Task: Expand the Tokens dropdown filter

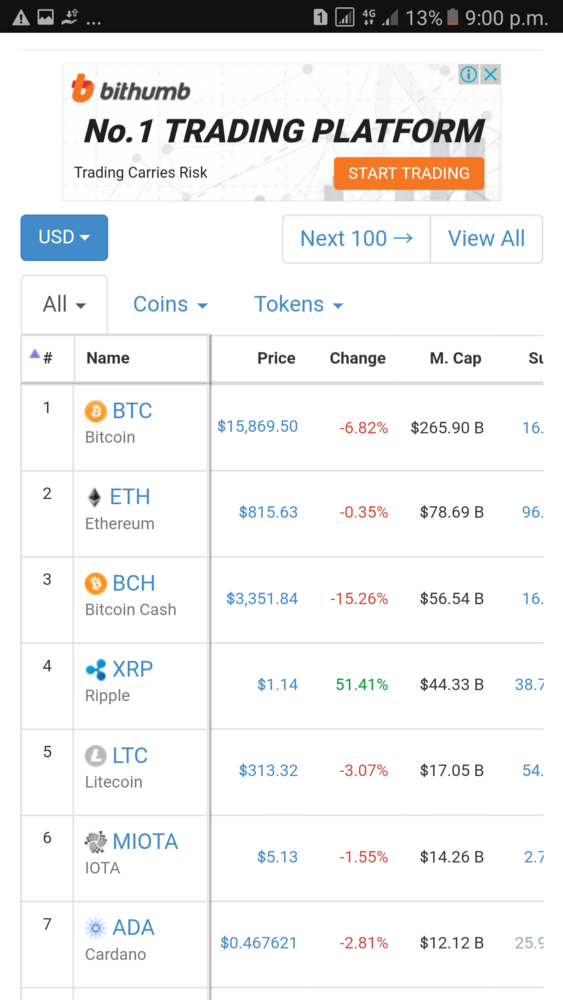Action: coord(298,304)
